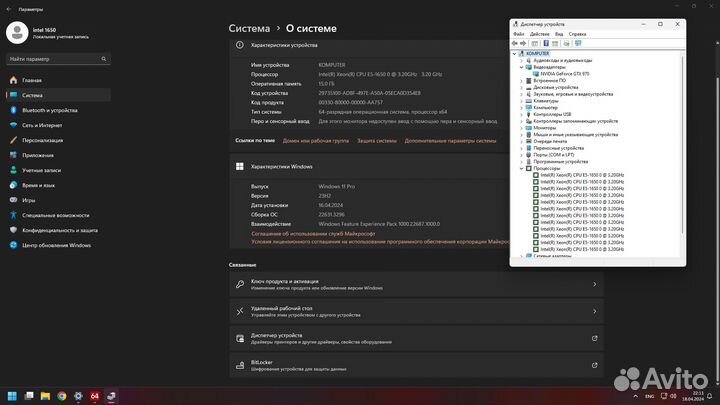Image resolution: width=720 pixels, height=405 pixels.
Task: Open the clock and date in tray
Action: point(693,396)
